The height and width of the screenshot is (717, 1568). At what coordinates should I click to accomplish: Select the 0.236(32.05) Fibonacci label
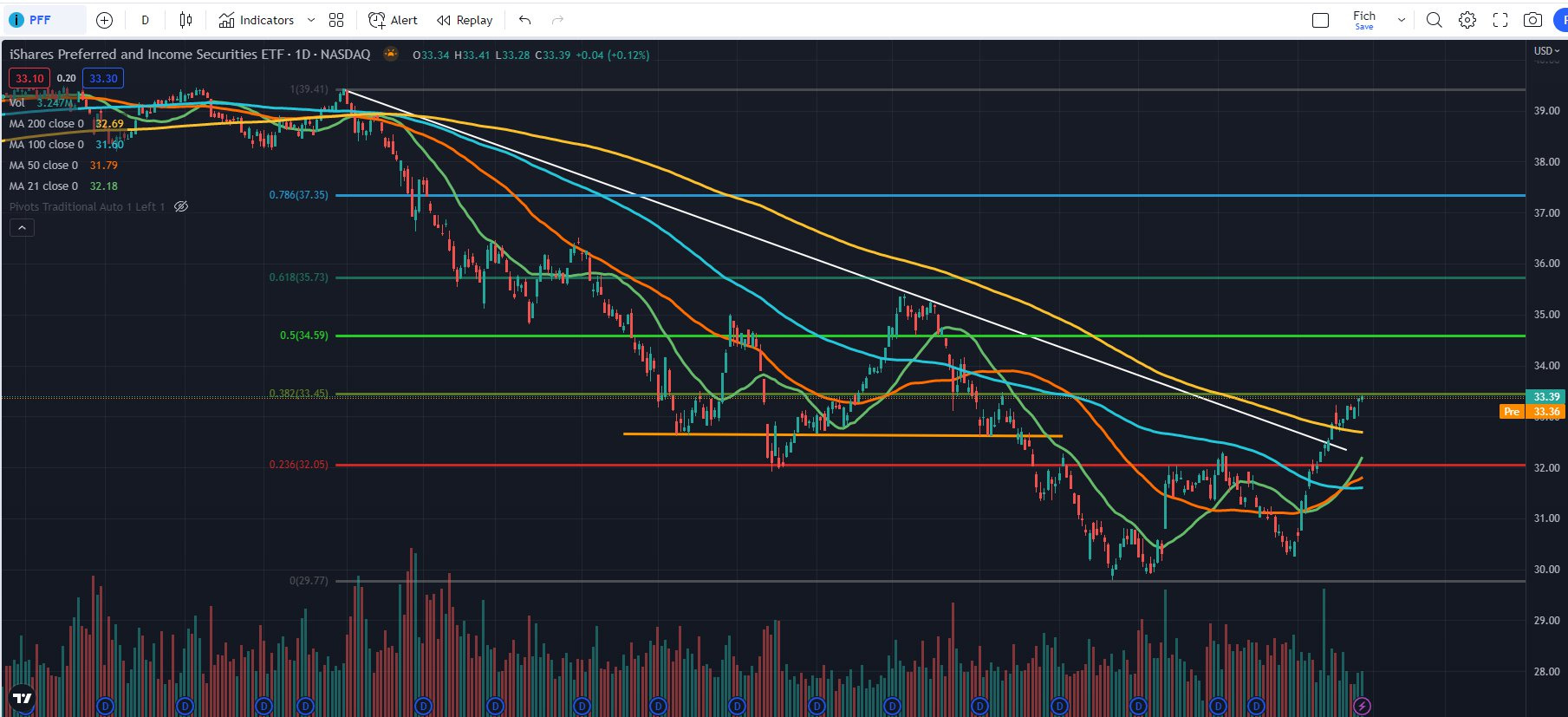tap(298, 465)
